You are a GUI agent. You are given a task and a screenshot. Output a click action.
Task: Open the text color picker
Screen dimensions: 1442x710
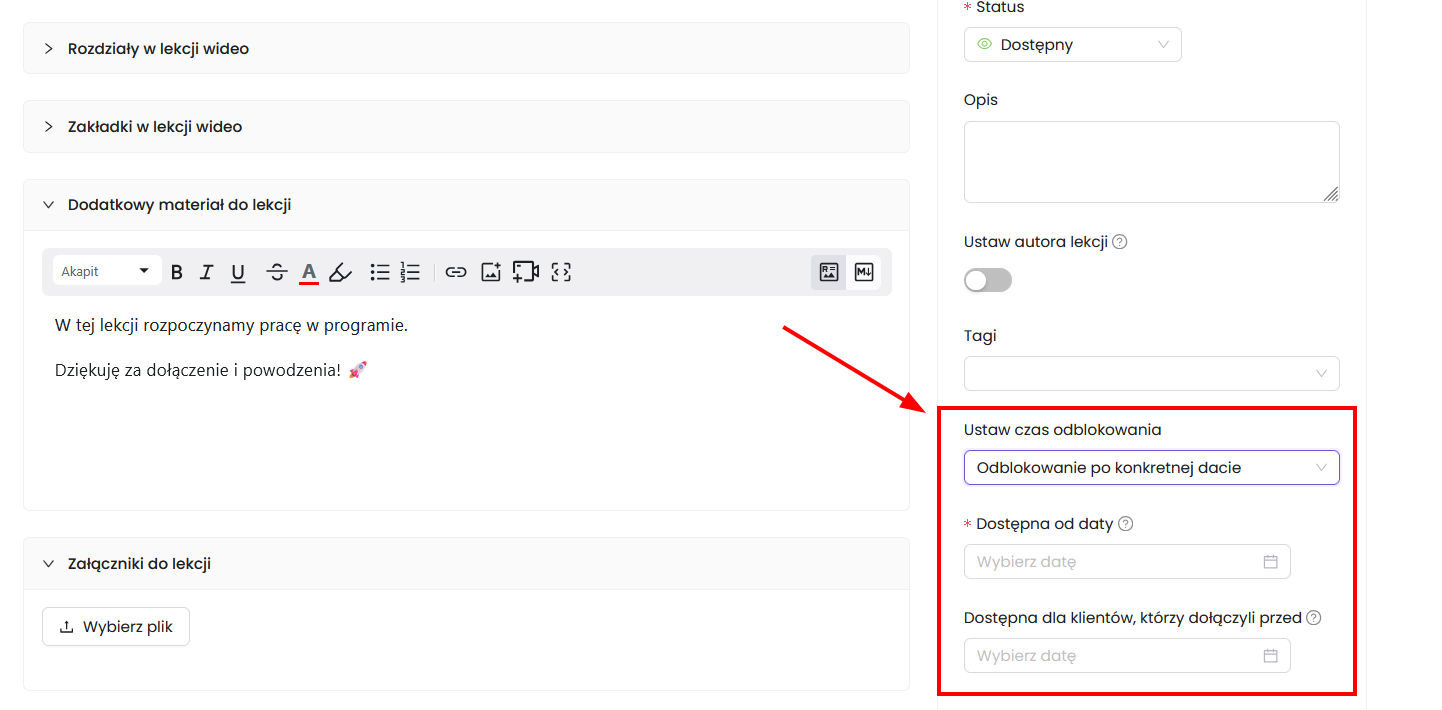(309, 272)
